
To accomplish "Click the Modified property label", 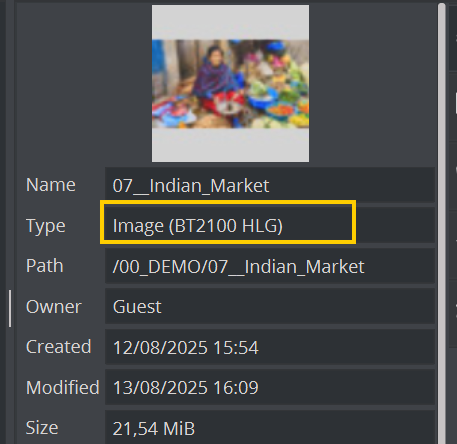I will pos(63,387).
